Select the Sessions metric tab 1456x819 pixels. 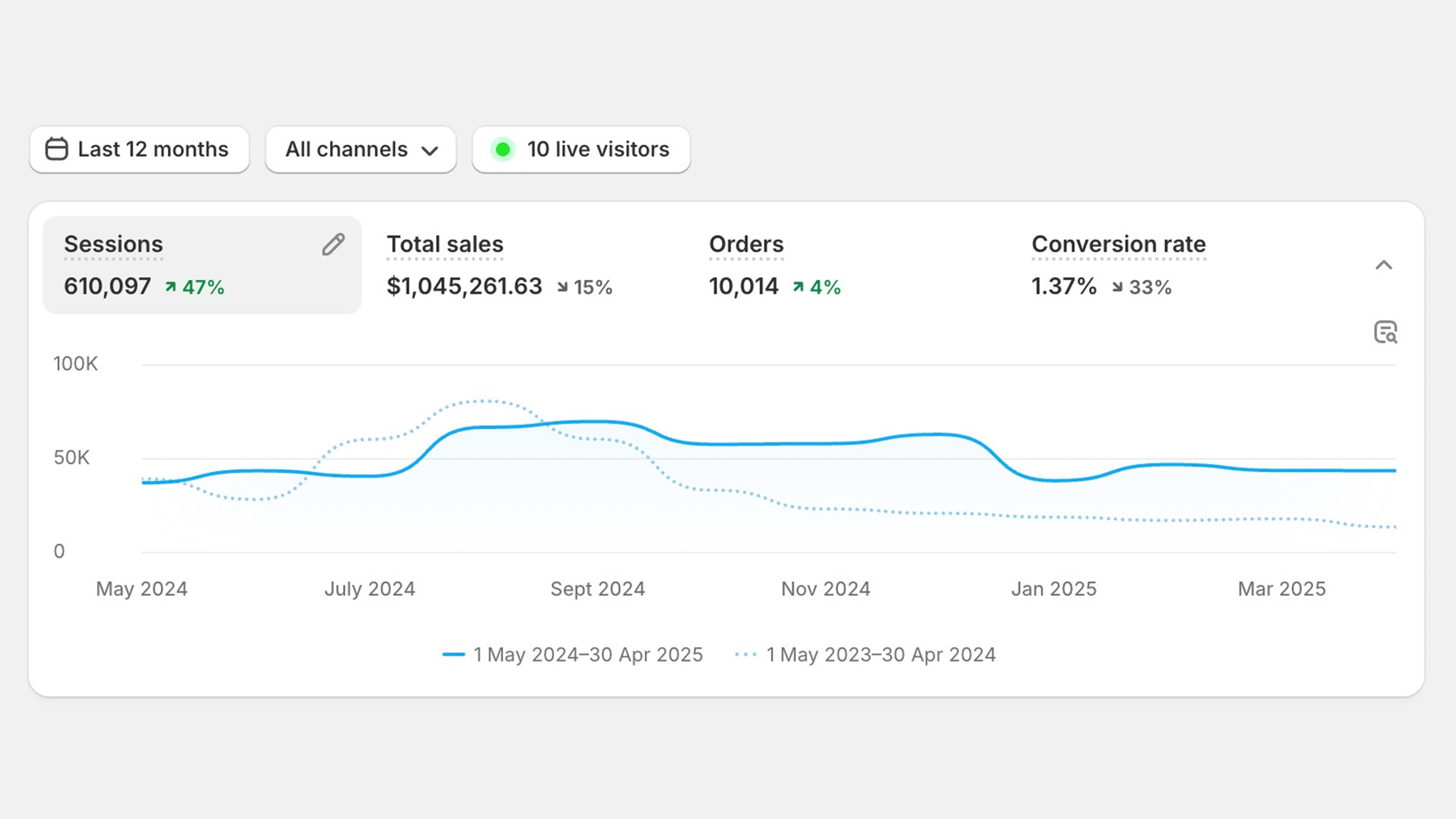point(202,265)
